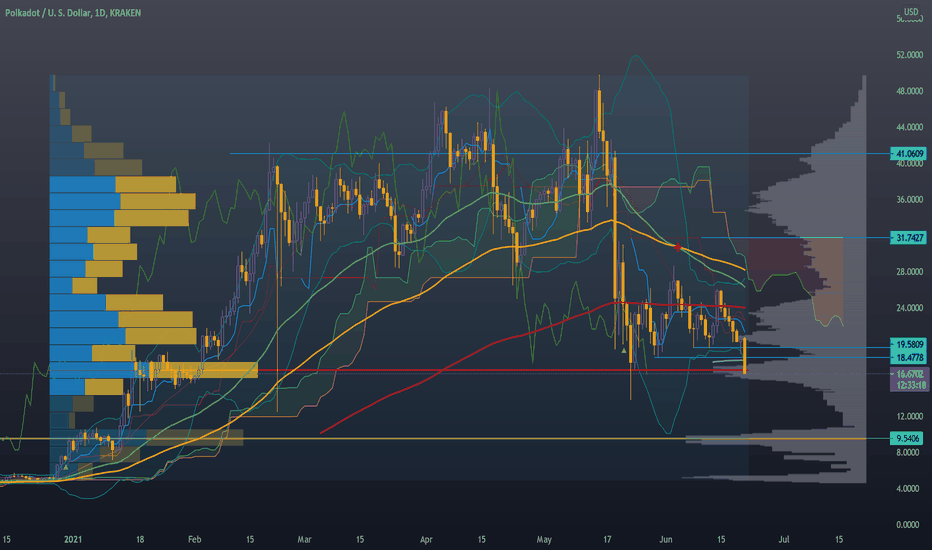The image size is (932, 550).
Task: Click the latest daily candle
Action: click(x=745, y=356)
